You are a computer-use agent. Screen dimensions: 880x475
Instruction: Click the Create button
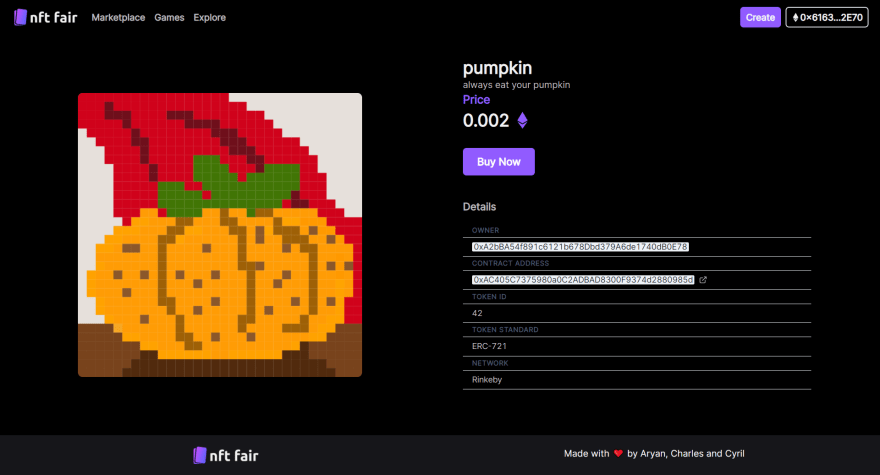tap(760, 17)
